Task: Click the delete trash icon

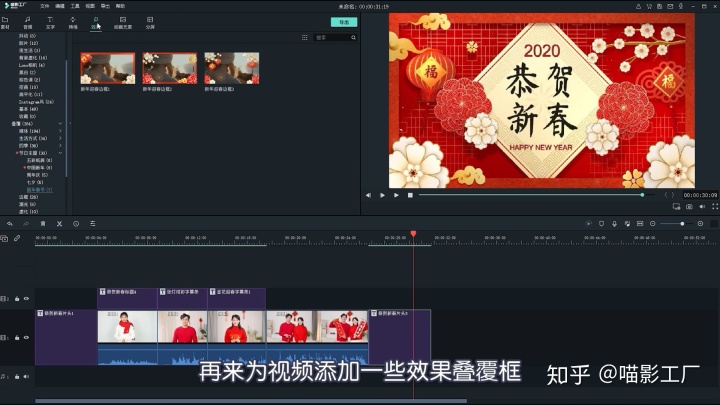Action: pos(43,224)
